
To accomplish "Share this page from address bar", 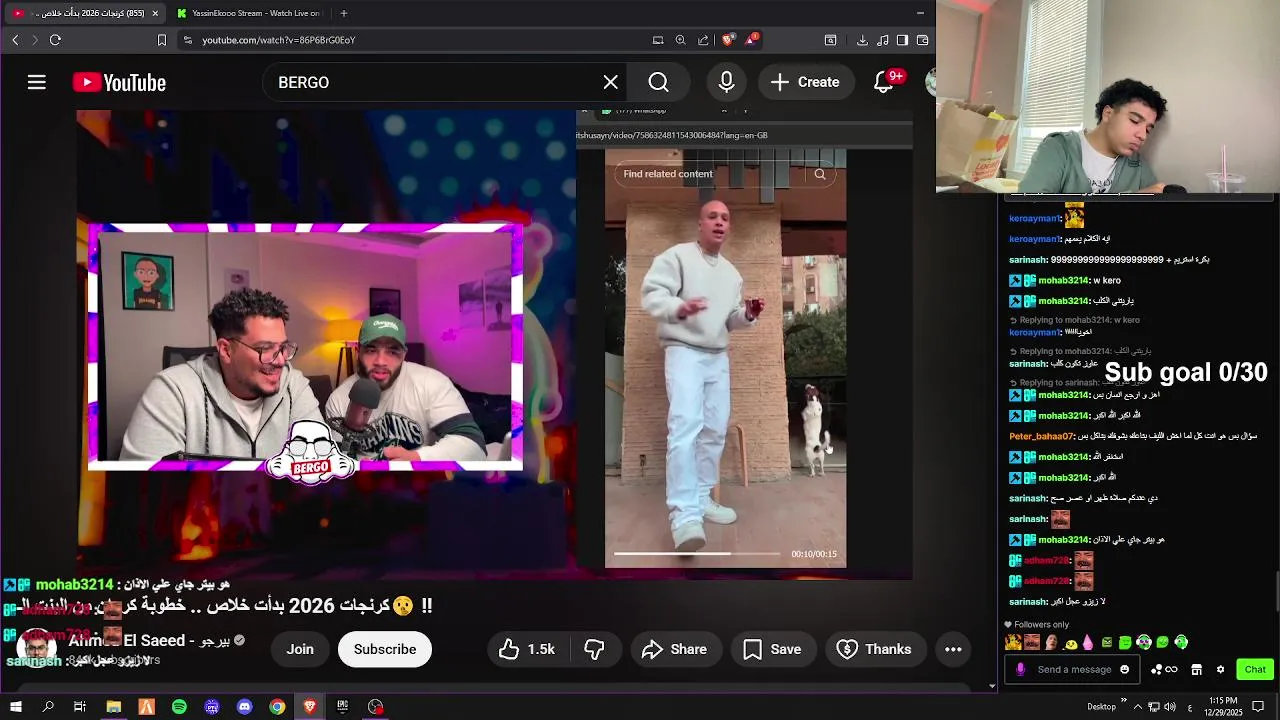I will (703, 40).
